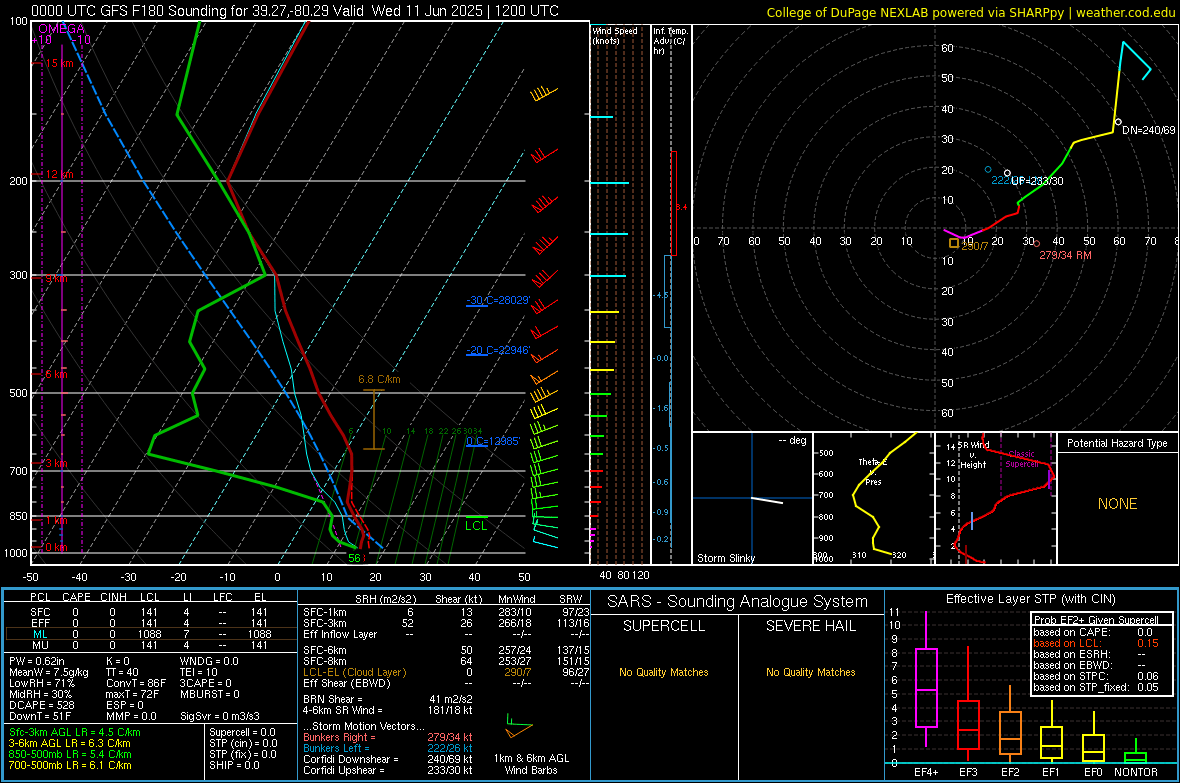Click No Quality Matches under SUPERCELL
Image resolution: width=1180 pixels, height=783 pixels.
coord(664,672)
